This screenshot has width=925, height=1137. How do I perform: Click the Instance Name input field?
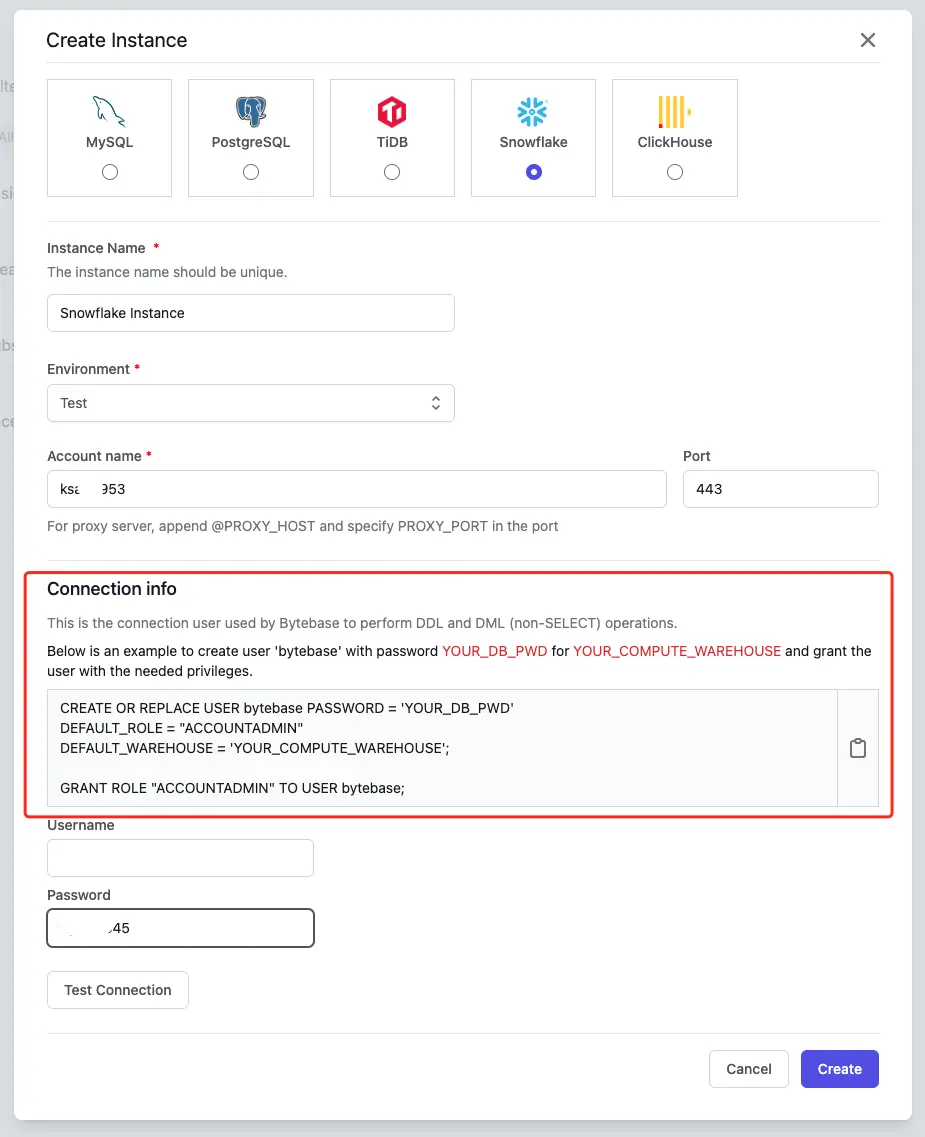251,313
